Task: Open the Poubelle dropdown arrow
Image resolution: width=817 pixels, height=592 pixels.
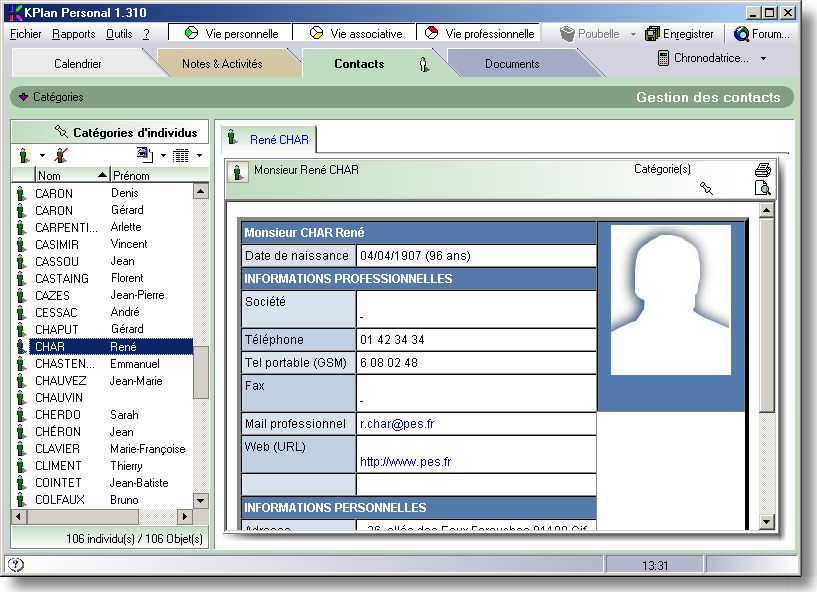Action: tap(633, 34)
